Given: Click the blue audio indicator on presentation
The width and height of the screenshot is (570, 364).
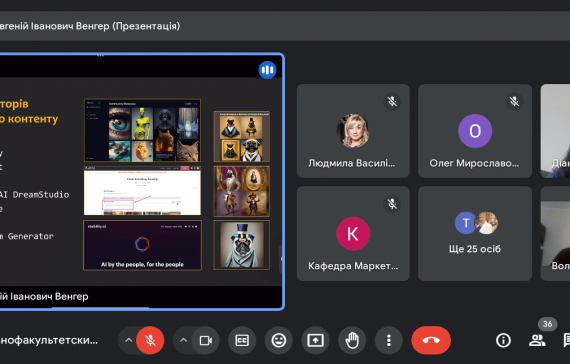Looking at the screenshot, I should pyautogui.click(x=267, y=70).
